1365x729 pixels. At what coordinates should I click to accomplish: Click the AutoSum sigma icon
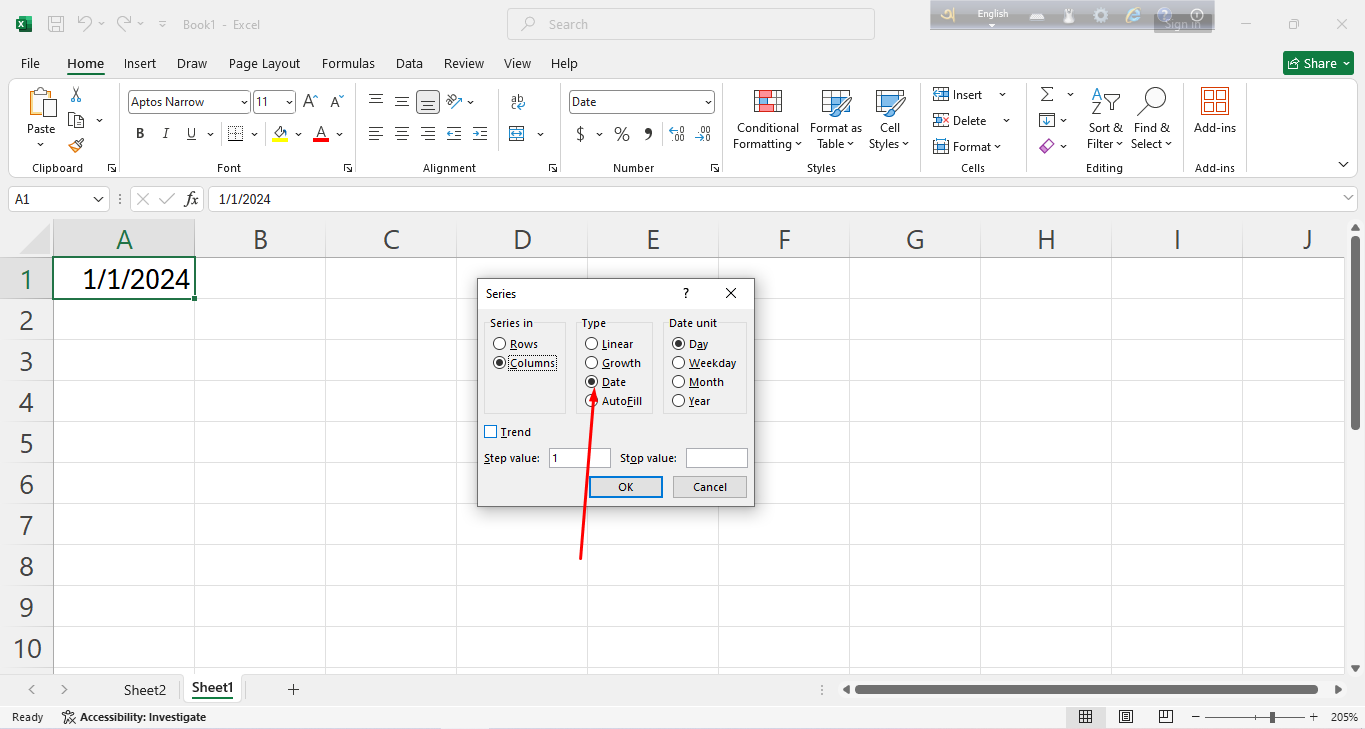(1047, 95)
